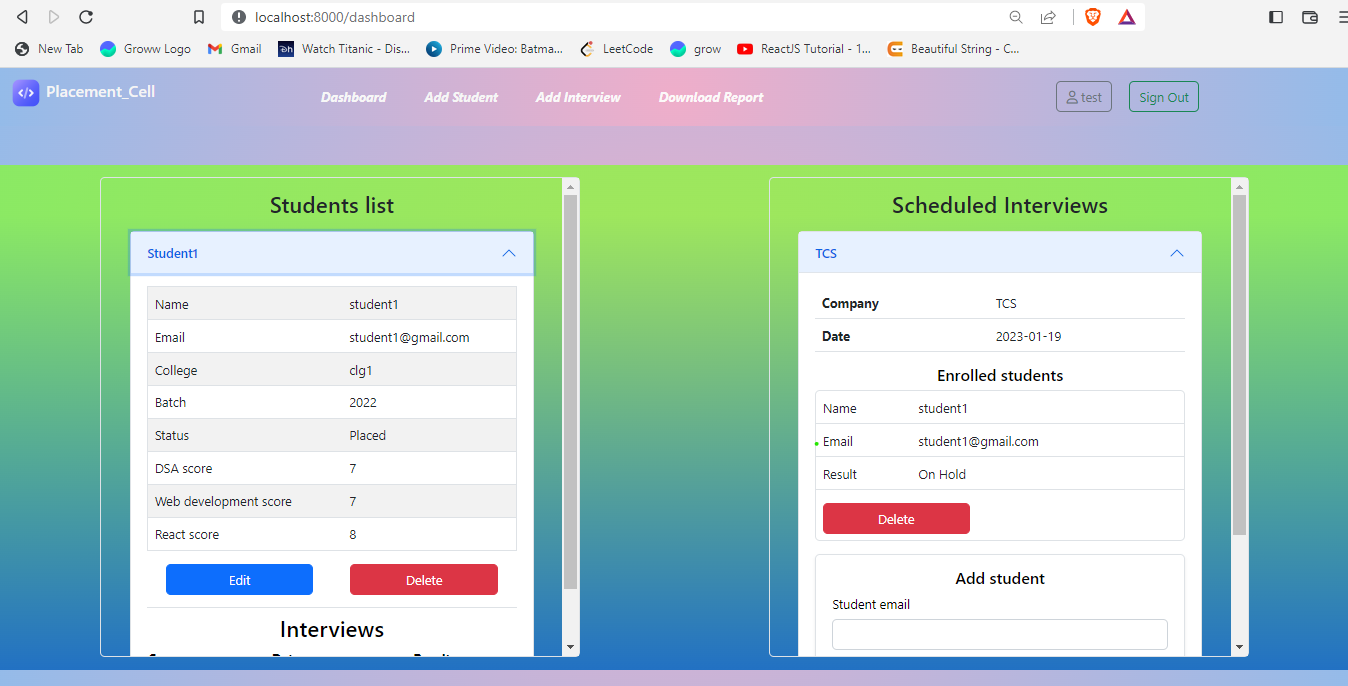
Task: Switch to the Download Report section
Action: [x=710, y=97]
